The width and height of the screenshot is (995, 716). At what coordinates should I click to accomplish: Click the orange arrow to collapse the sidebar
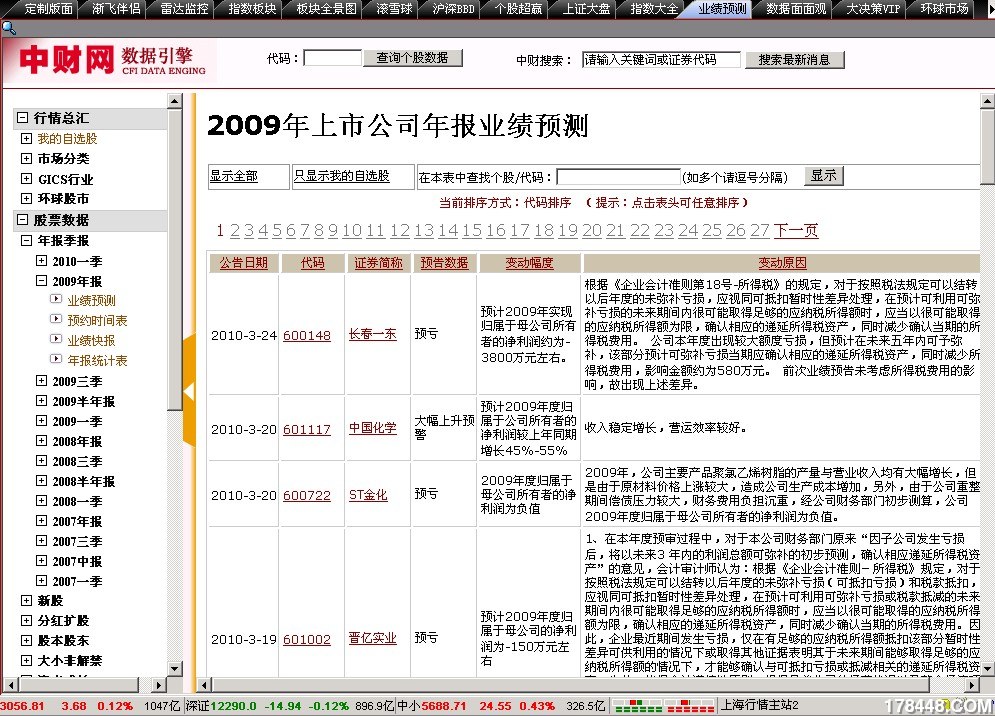click(189, 392)
